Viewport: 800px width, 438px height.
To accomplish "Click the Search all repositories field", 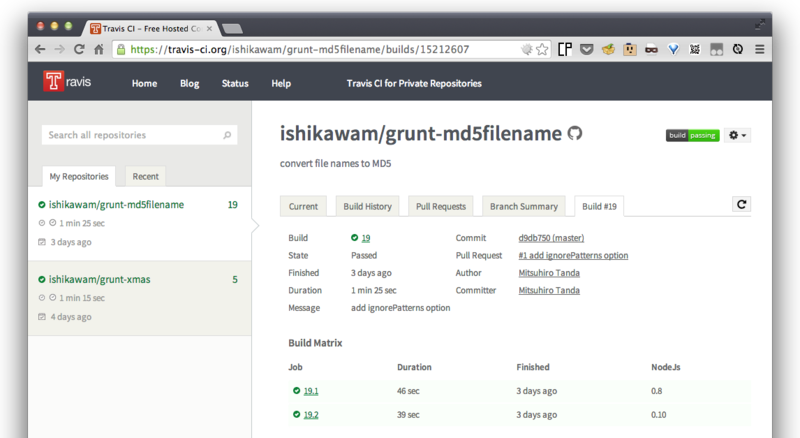I will (139, 135).
